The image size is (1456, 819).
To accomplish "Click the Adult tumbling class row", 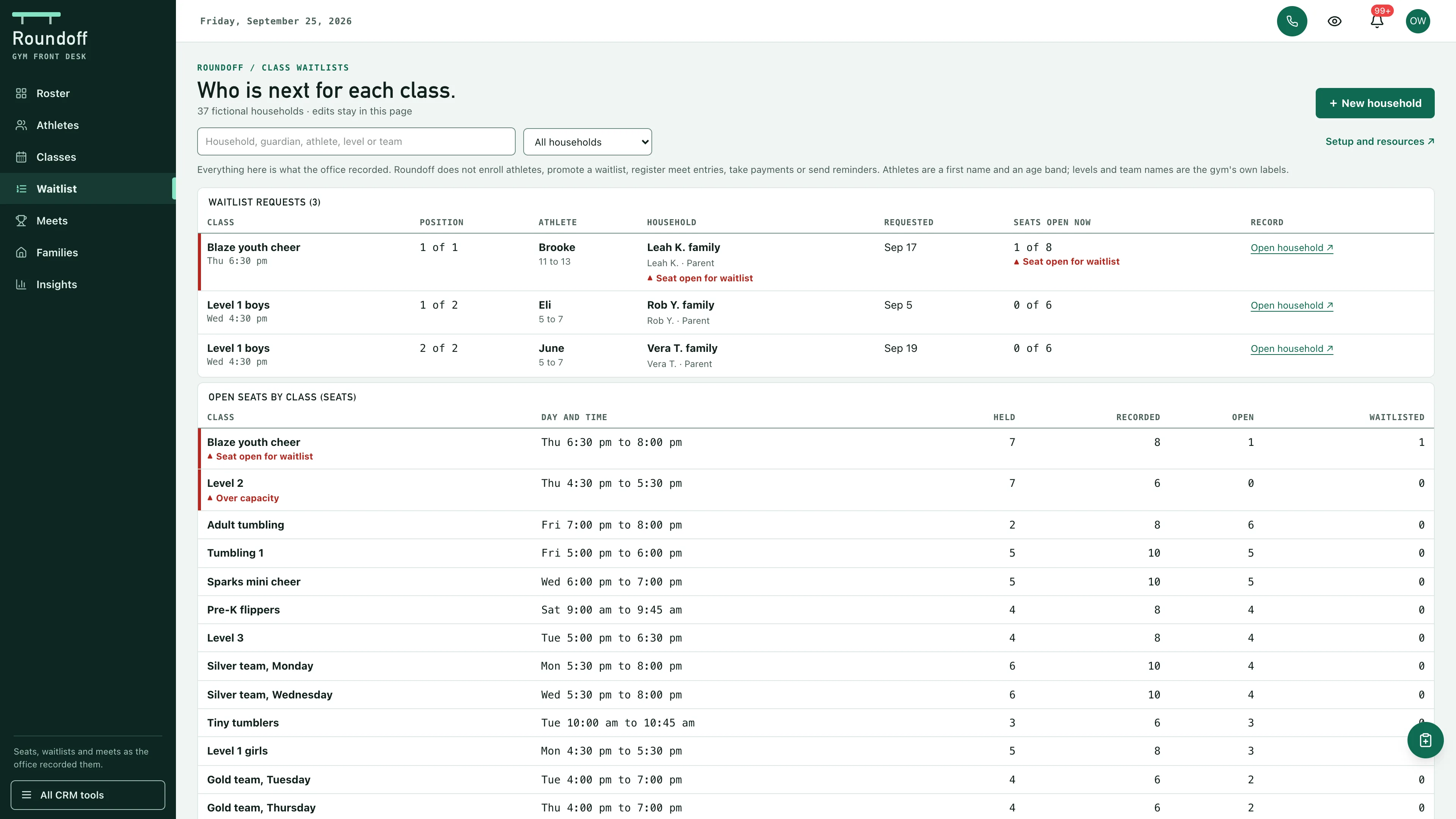I will tap(816, 525).
